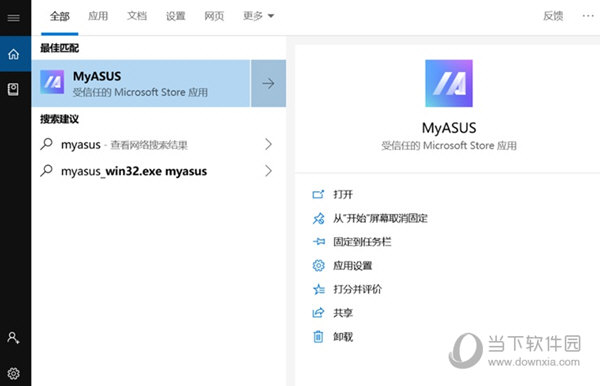
Task: Choose 从"开始"屏幕取消固定 option
Action: pyautogui.click(x=380, y=218)
